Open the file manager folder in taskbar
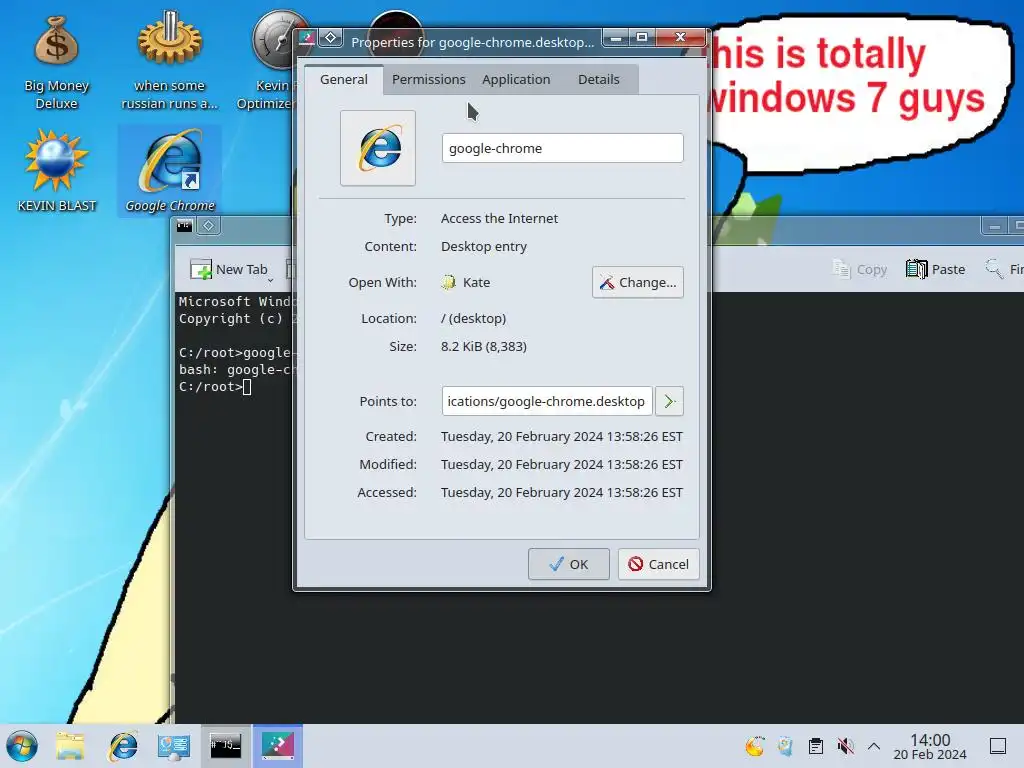1024x768 pixels. tap(70, 746)
